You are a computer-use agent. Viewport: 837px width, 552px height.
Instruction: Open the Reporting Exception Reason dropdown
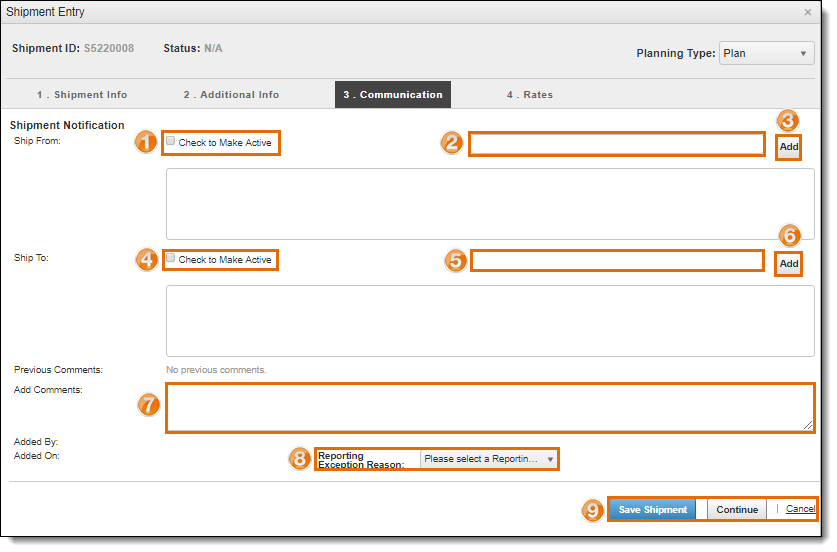(489, 459)
